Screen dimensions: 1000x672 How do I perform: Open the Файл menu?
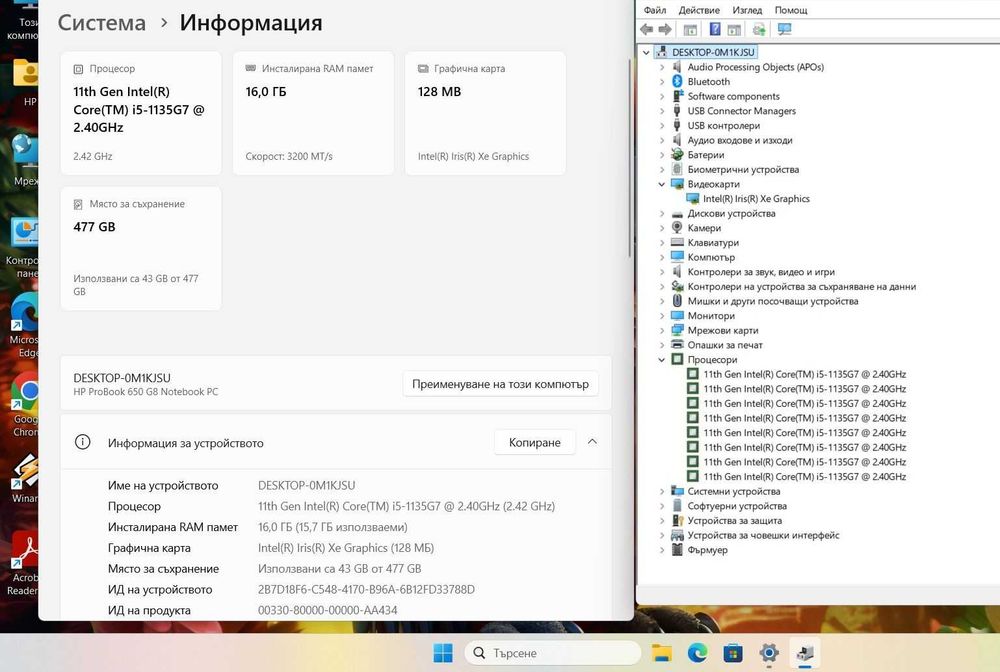(655, 10)
